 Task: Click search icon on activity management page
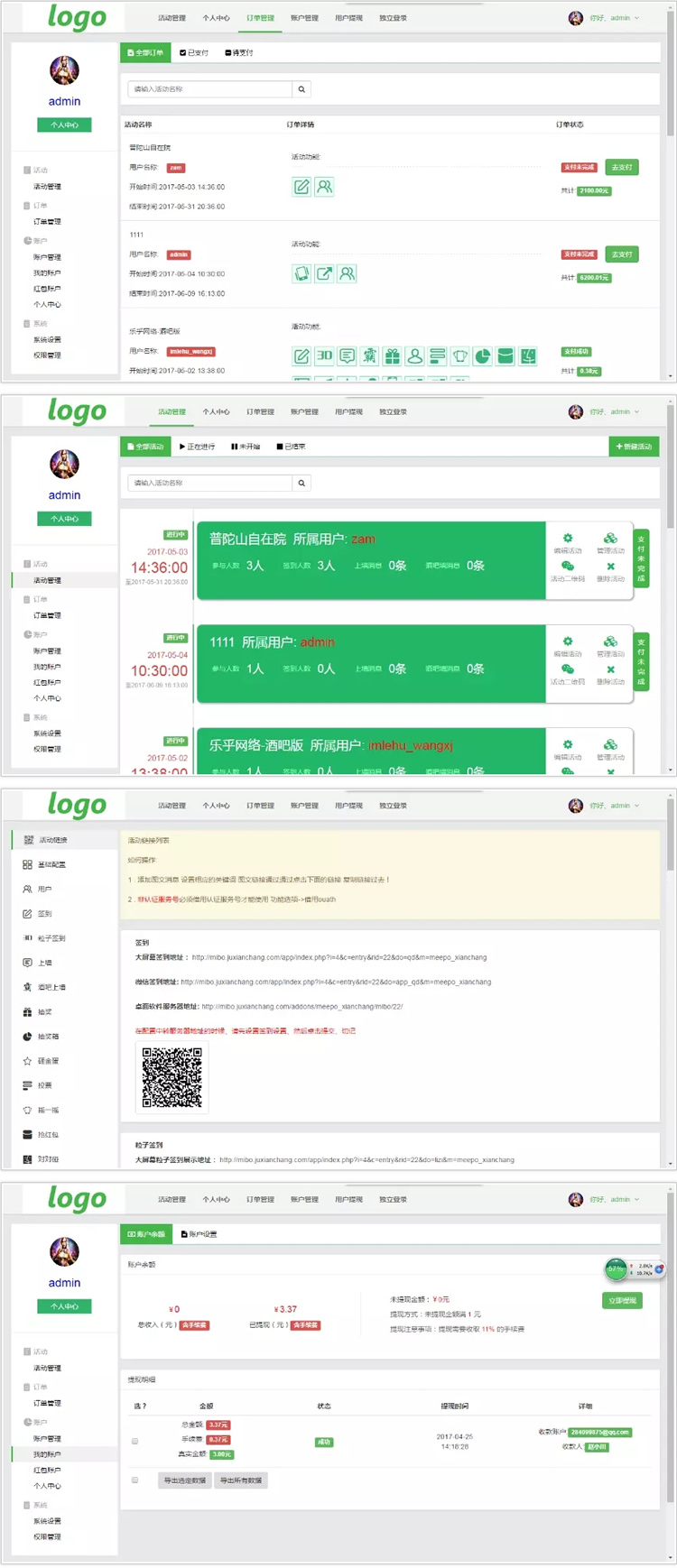[301, 483]
